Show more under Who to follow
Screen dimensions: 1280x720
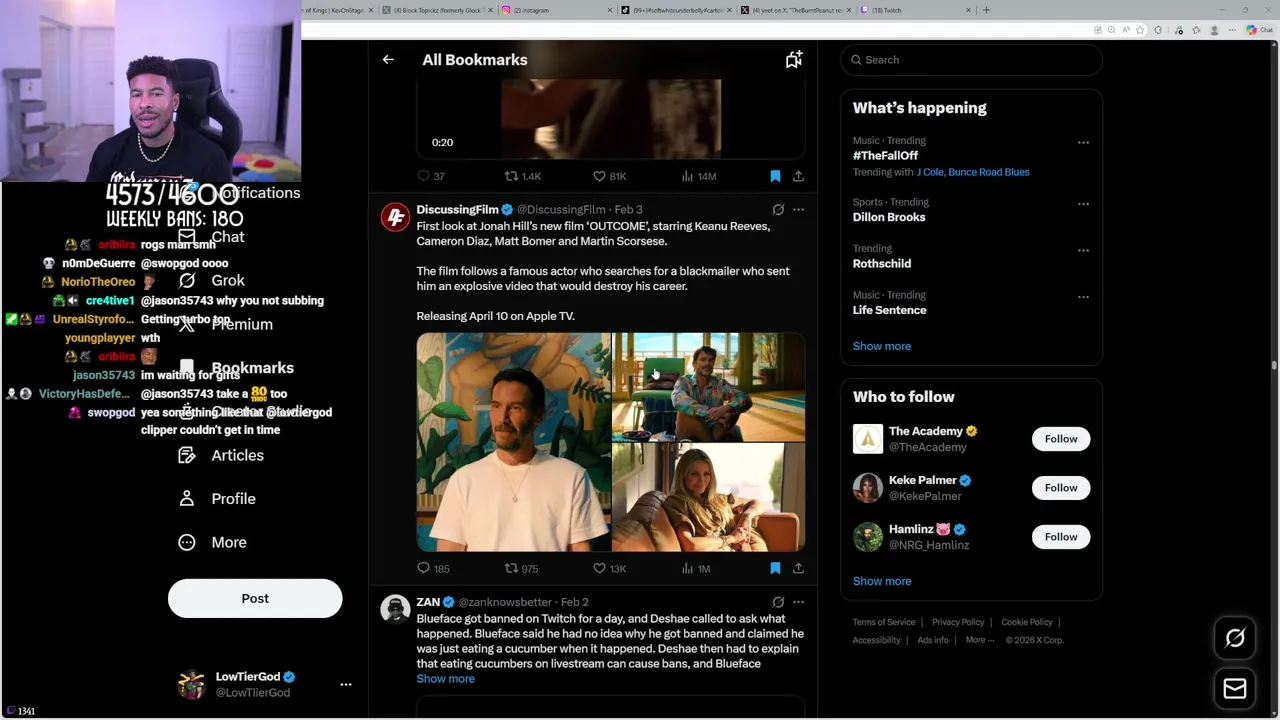[x=882, y=581]
